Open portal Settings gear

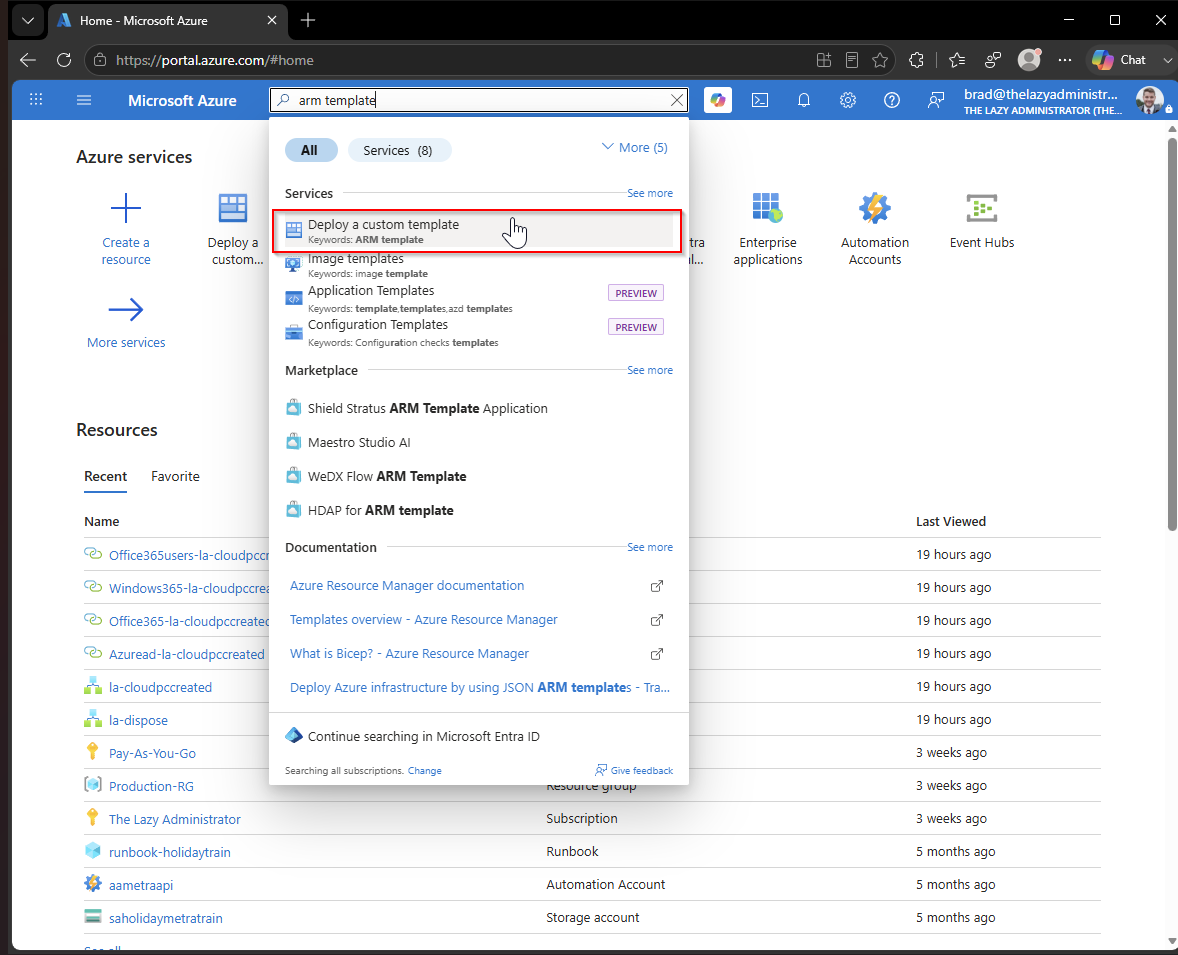(x=847, y=100)
